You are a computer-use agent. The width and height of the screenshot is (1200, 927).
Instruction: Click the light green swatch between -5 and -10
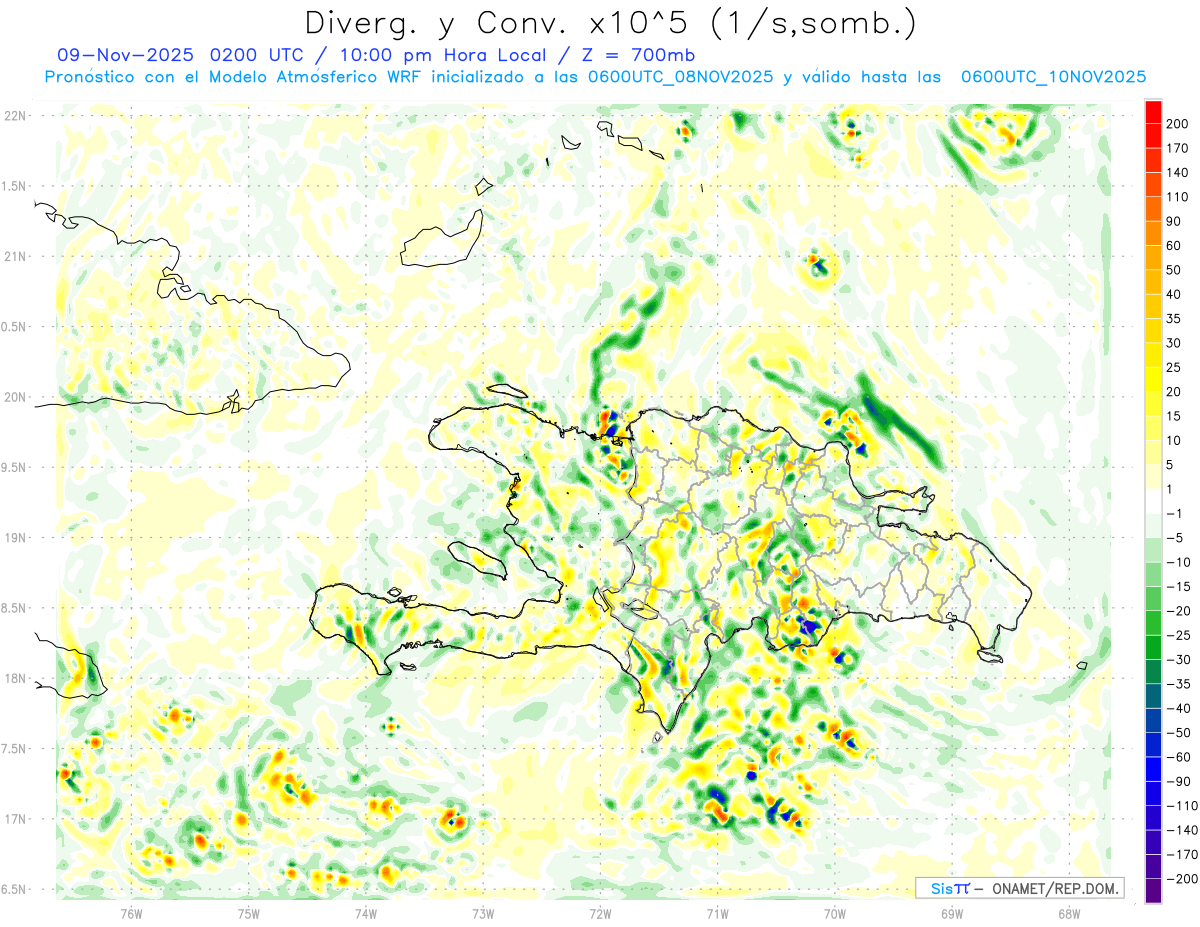1154,550
